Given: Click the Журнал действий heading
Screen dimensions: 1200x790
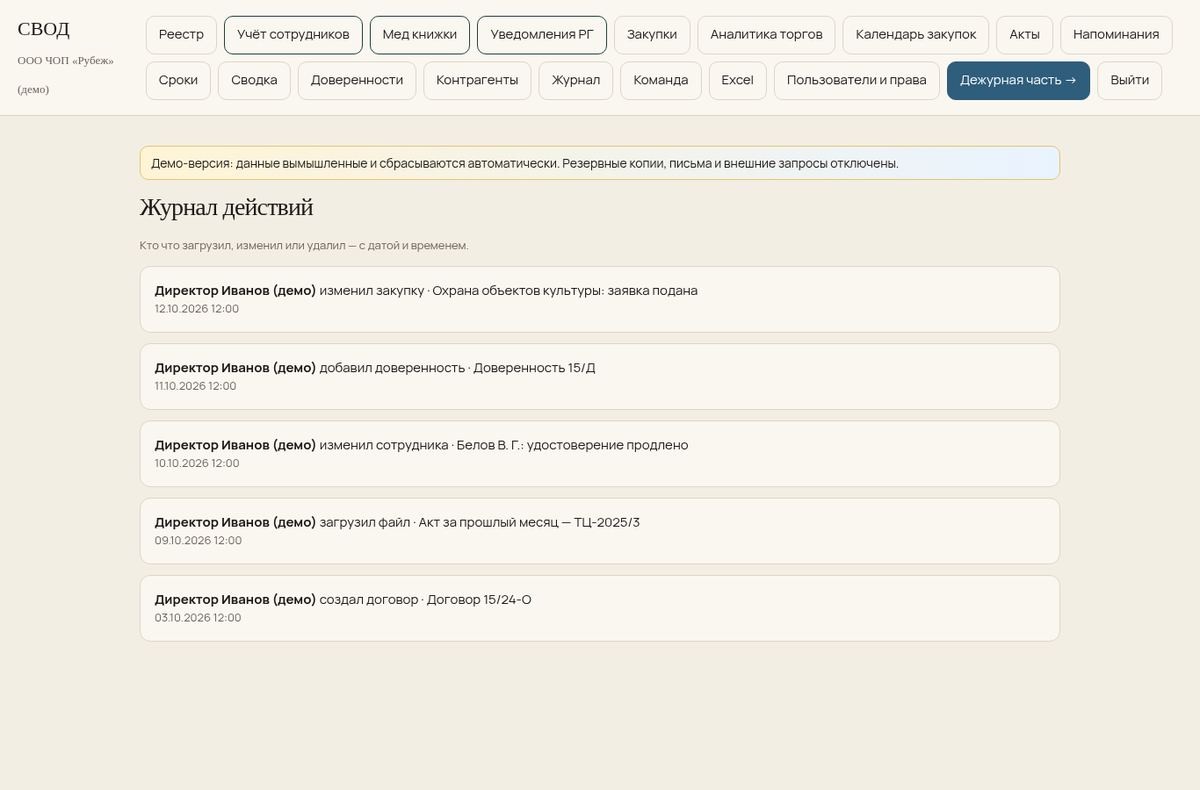Looking at the screenshot, I should (x=226, y=208).
